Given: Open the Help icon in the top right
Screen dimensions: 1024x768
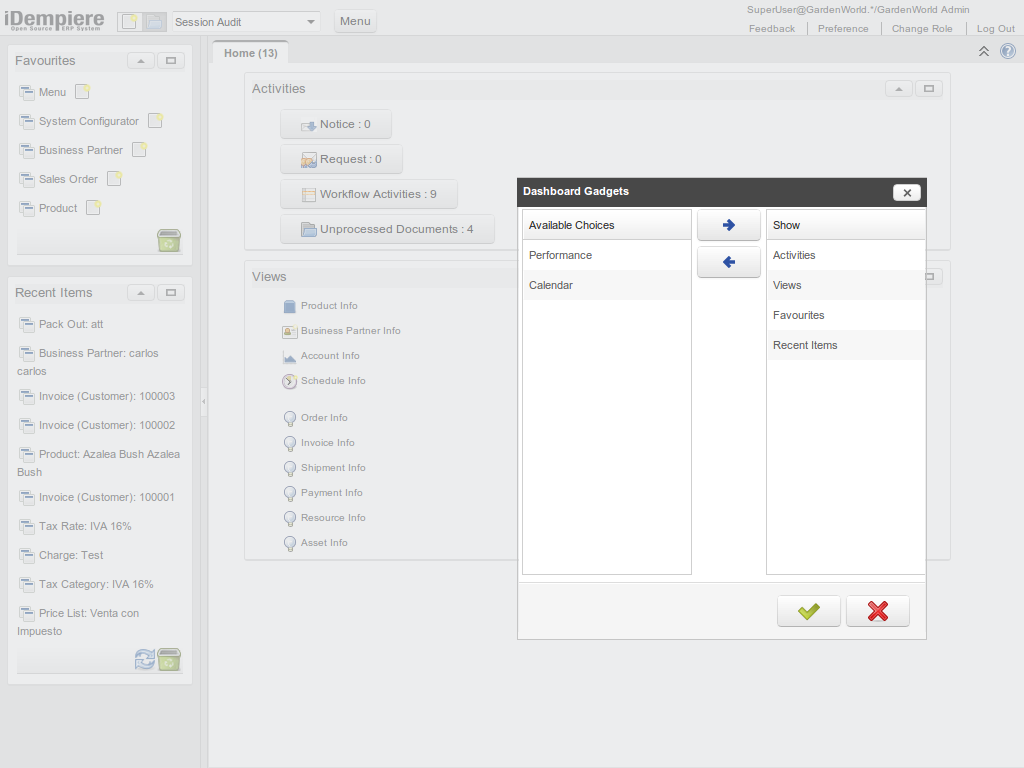Looking at the screenshot, I should coord(1007,51).
